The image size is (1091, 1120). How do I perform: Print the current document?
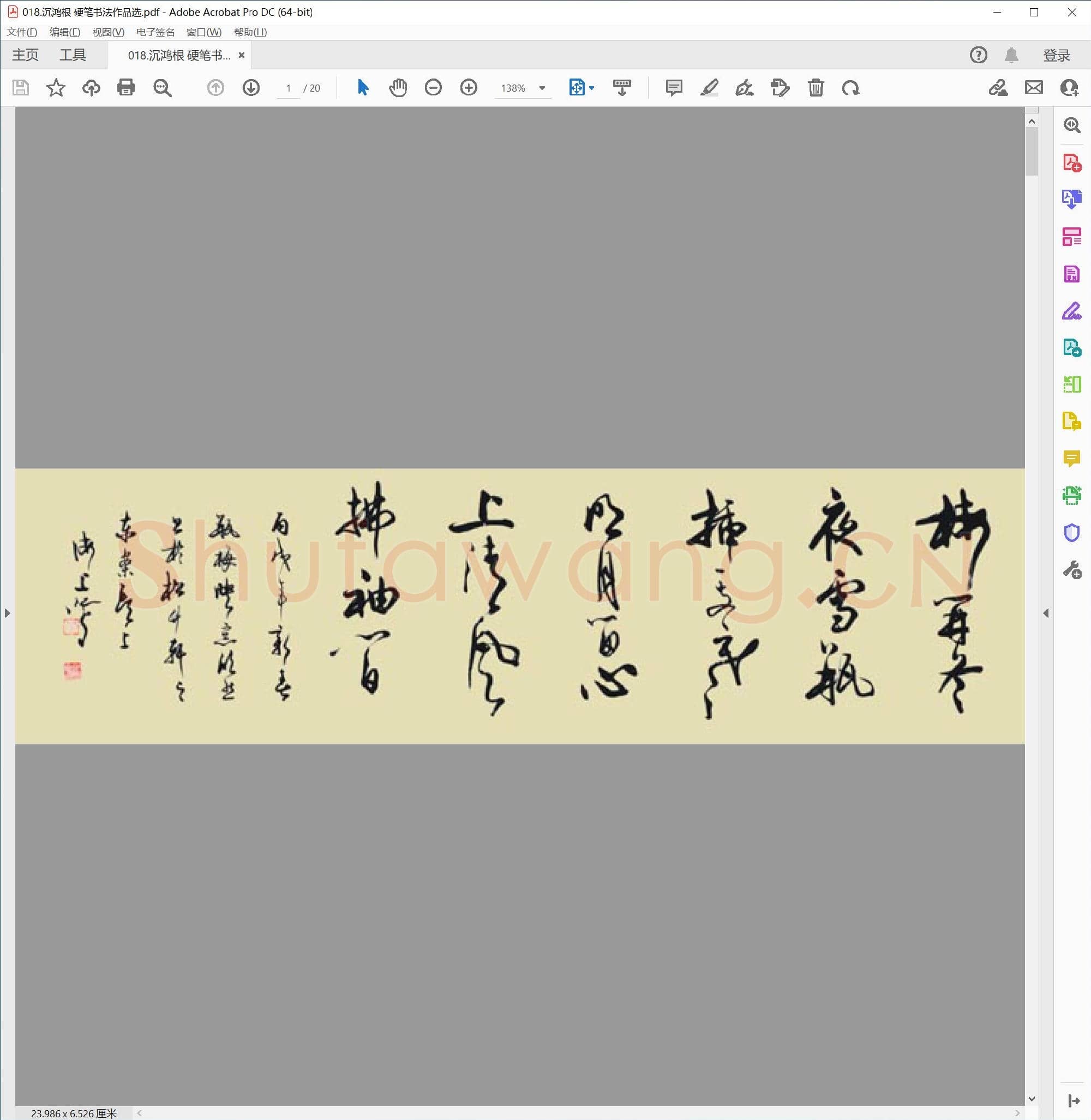pyautogui.click(x=125, y=88)
